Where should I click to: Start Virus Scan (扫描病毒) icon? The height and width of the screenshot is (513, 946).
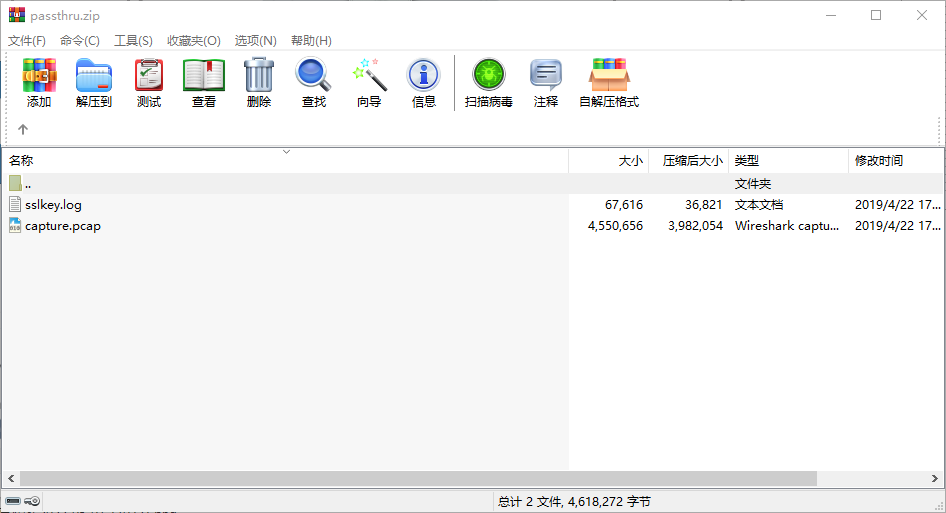click(x=489, y=75)
